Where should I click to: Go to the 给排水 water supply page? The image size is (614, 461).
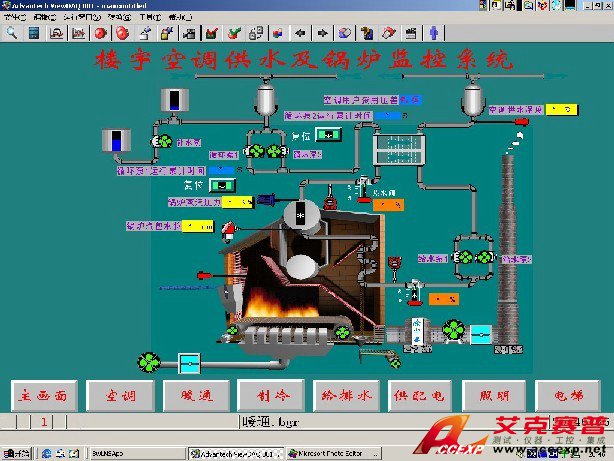click(344, 395)
